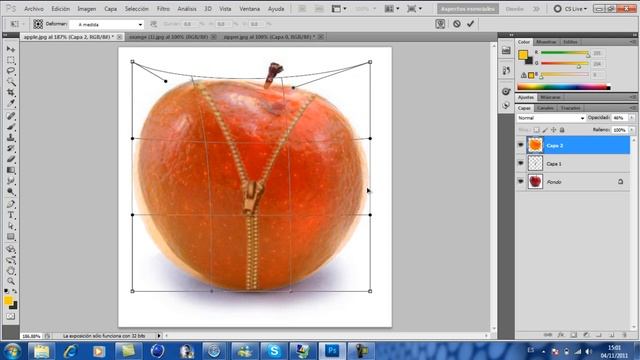
Task: Select the Clone Stamp tool
Action: tap(11, 138)
